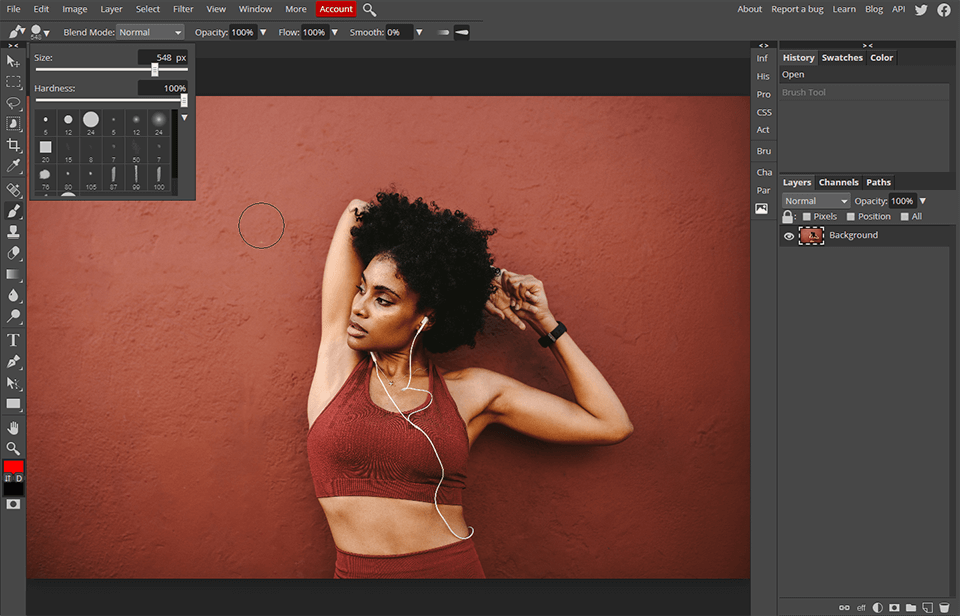This screenshot has height=616, width=960.
Task: Open the Report a bug link
Action: click(x=797, y=9)
